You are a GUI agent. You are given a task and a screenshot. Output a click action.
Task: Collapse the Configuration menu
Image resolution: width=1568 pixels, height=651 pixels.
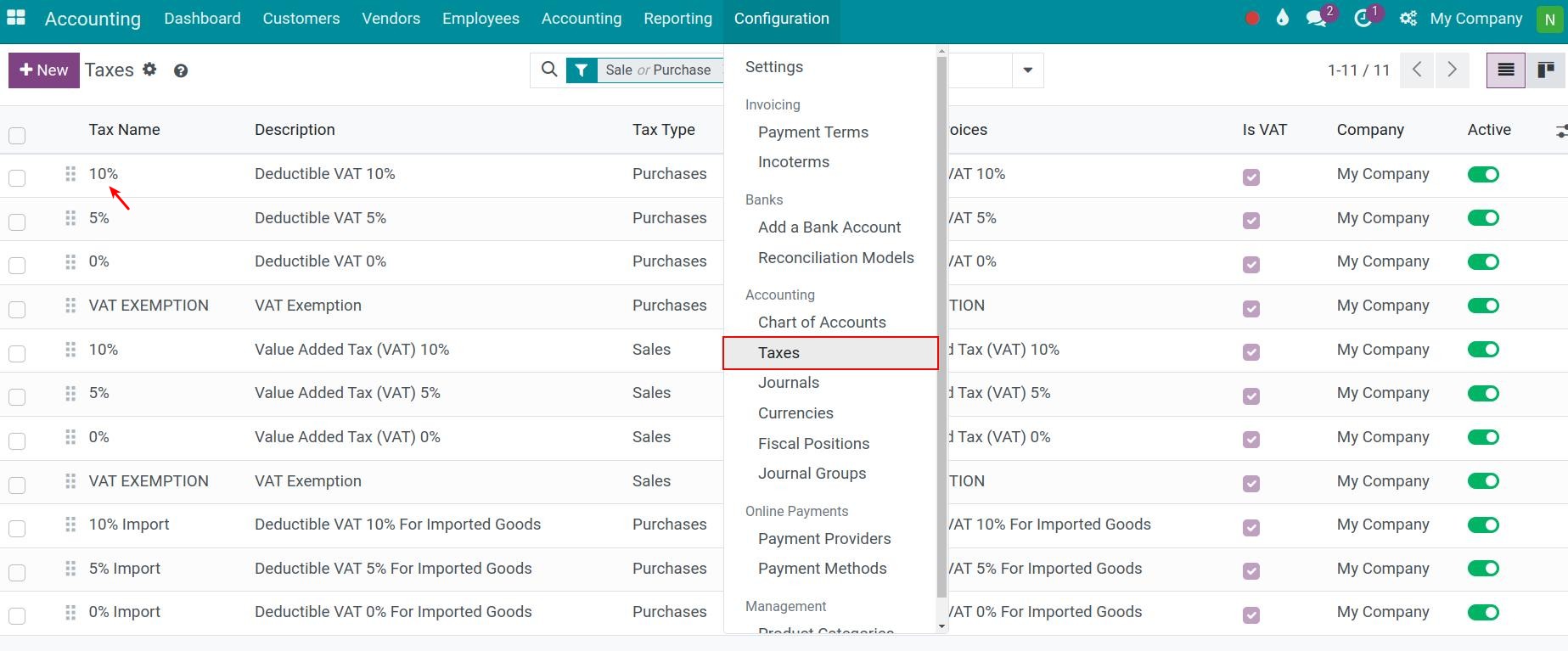pyautogui.click(x=781, y=18)
